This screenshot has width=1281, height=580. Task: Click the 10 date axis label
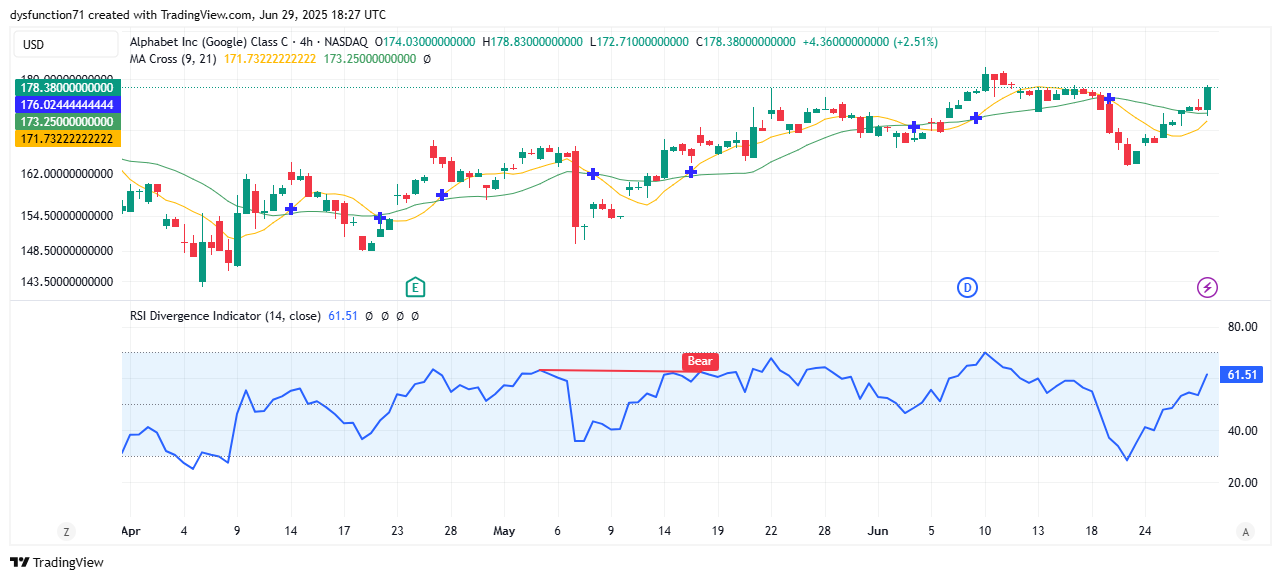coord(985,532)
